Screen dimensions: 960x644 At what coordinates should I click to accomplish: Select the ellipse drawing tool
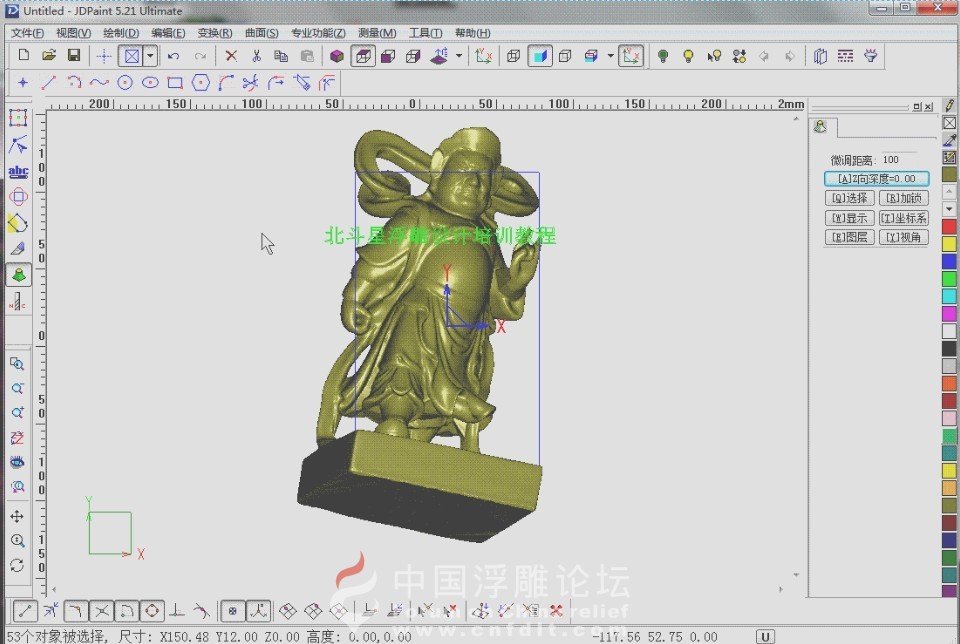click(150, 83)
